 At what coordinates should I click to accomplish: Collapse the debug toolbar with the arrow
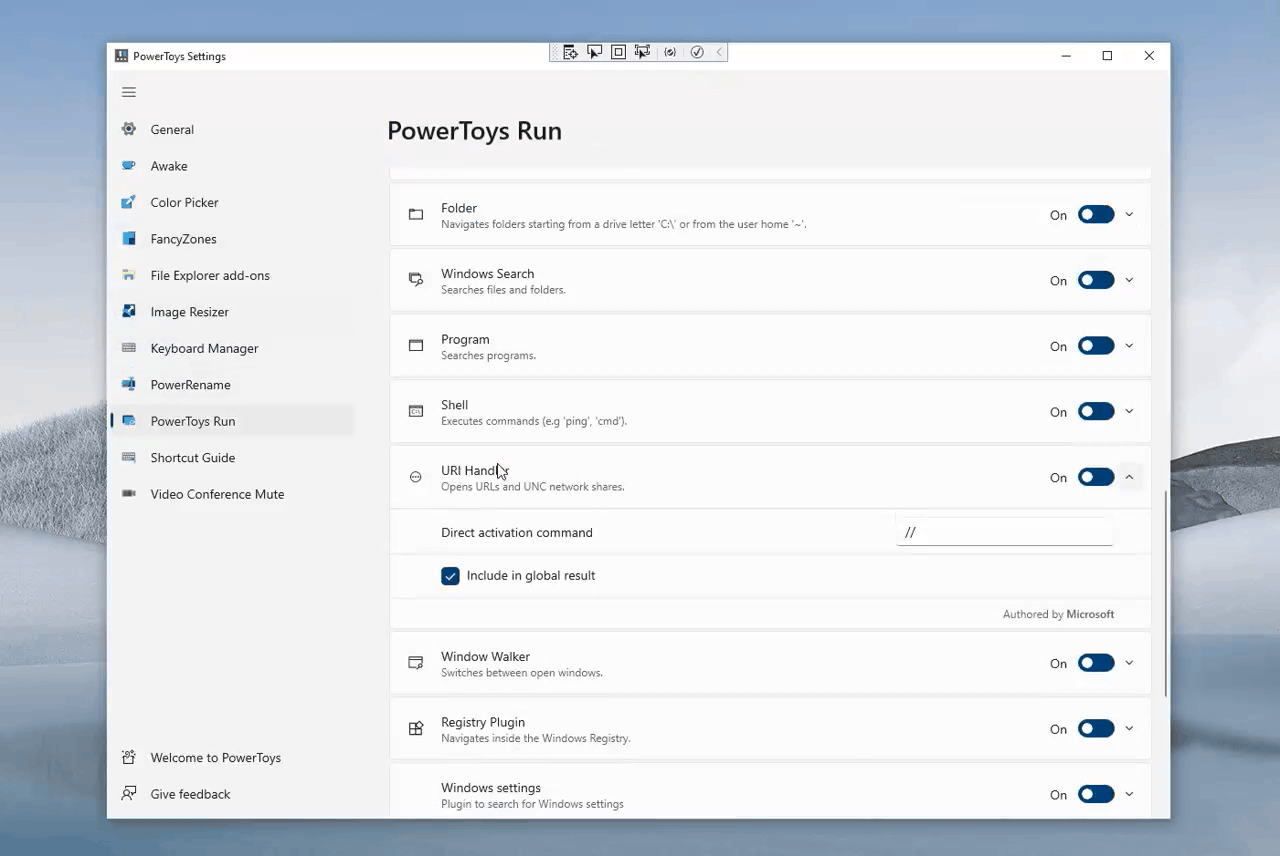tap(719, 52)
